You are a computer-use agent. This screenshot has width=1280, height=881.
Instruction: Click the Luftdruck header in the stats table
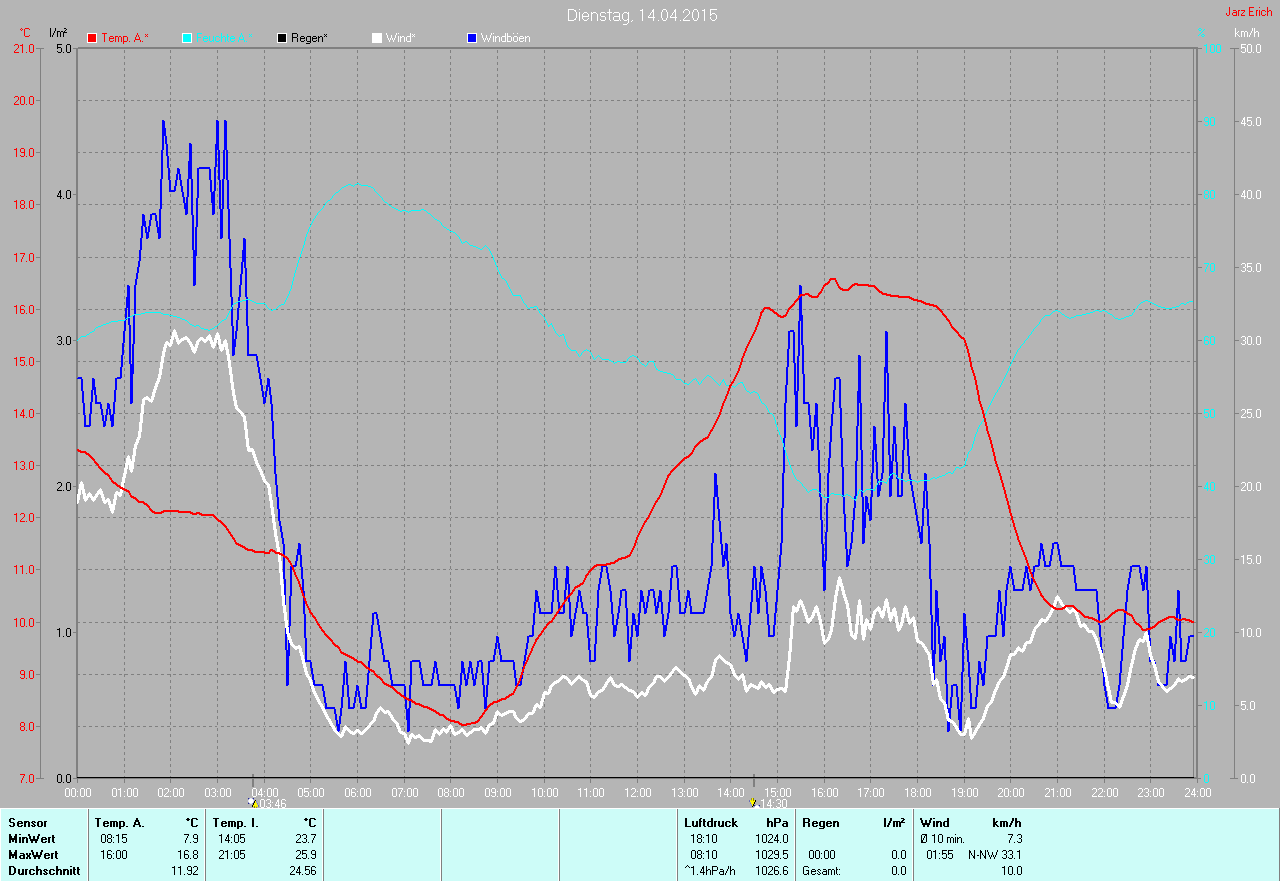[709, 823]
